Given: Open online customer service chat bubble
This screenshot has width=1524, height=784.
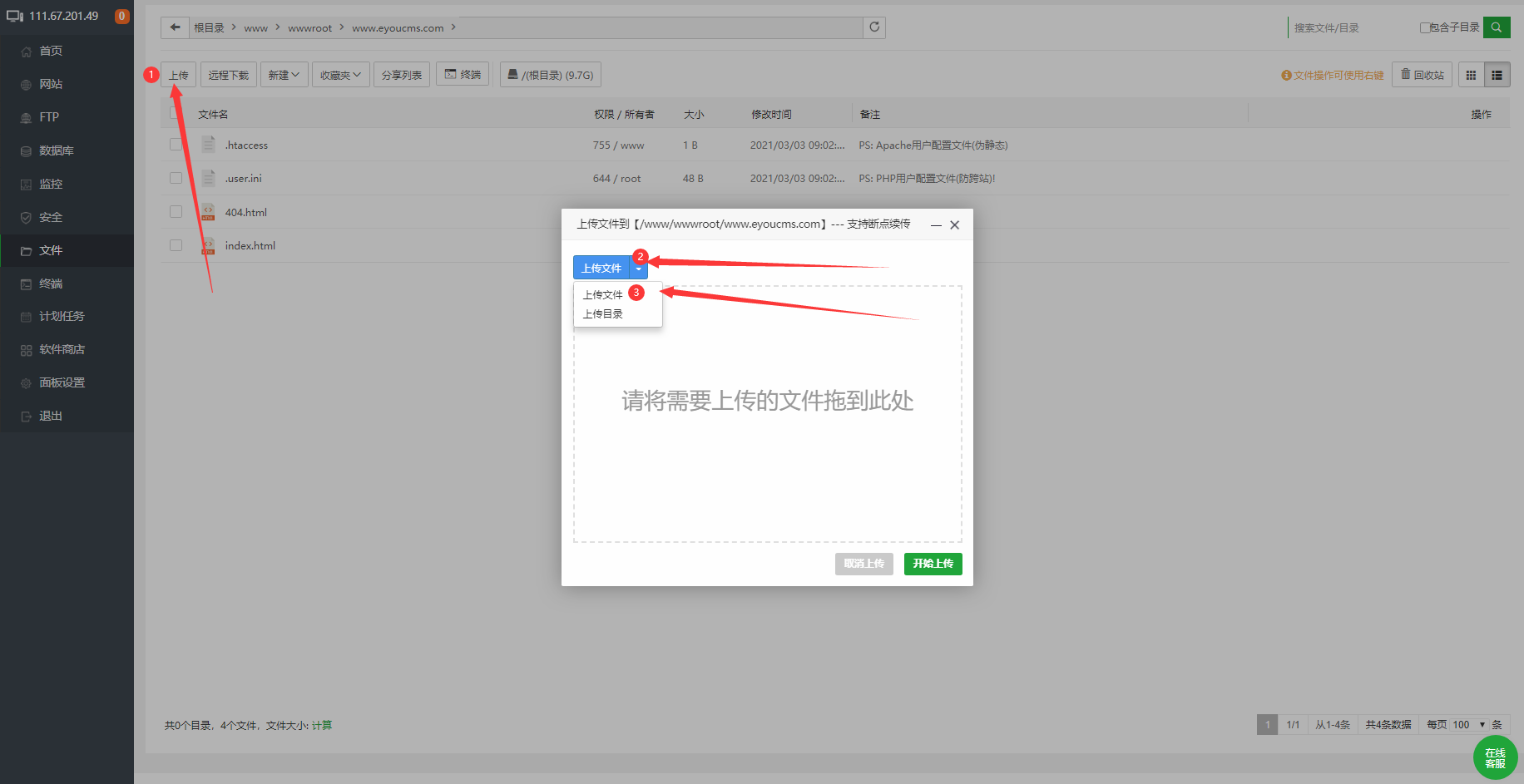Looking at the screenshot, I should click(x=1495, y=757).
